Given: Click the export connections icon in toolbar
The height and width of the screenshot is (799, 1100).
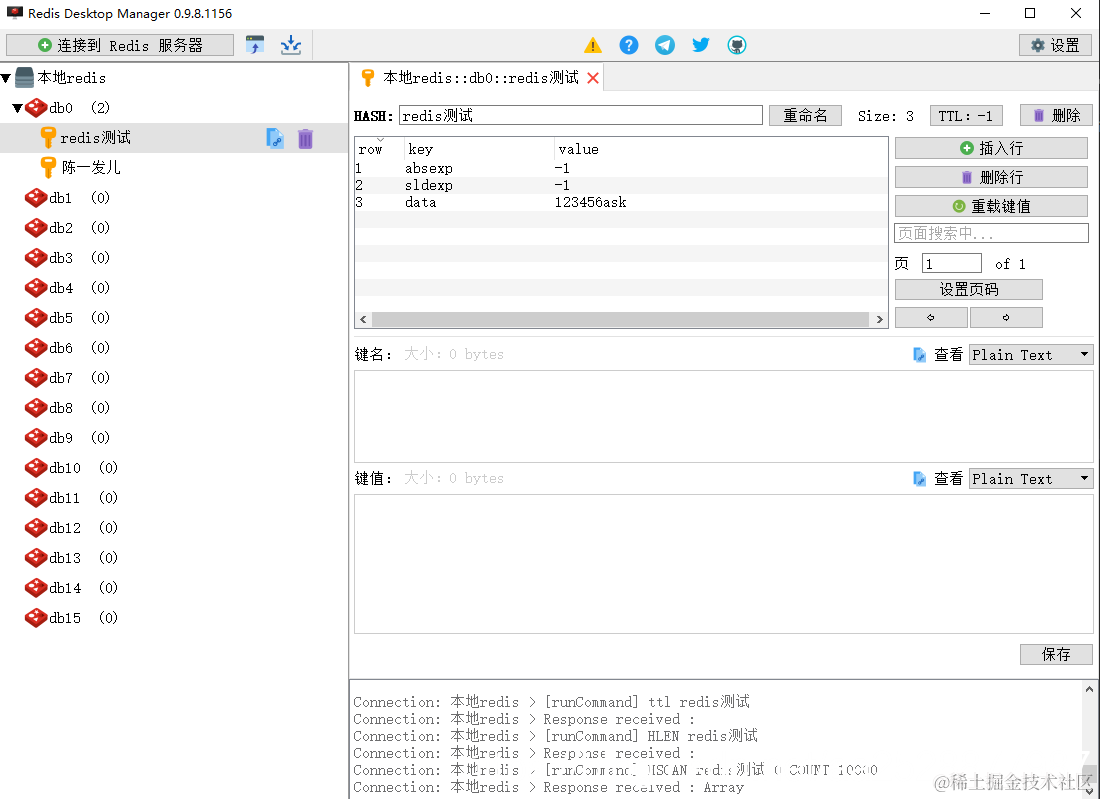Looking at the screenshot, I should [290, 45].
